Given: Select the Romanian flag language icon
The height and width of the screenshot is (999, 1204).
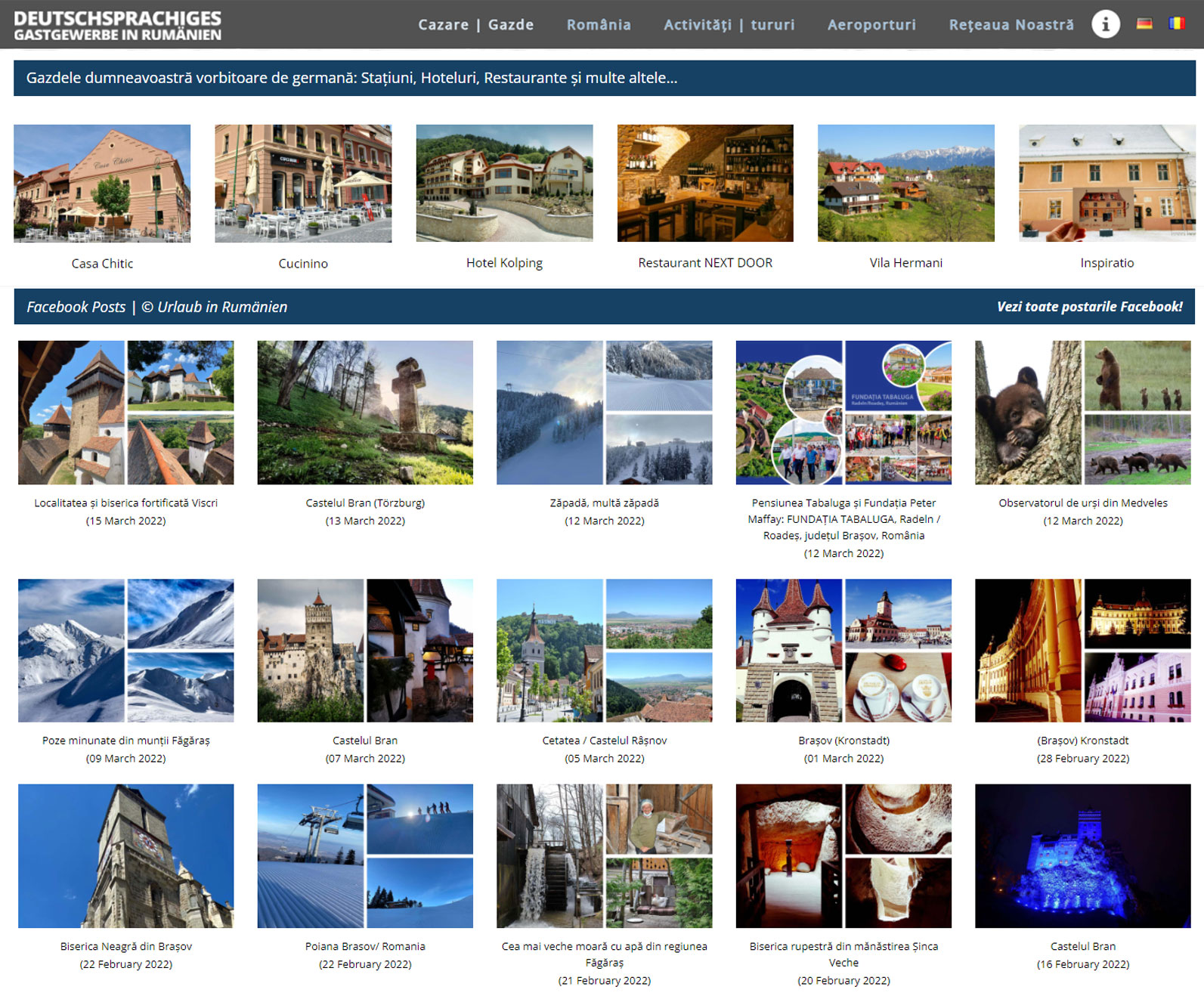Looking at the screenshot, I should 1177,24.
